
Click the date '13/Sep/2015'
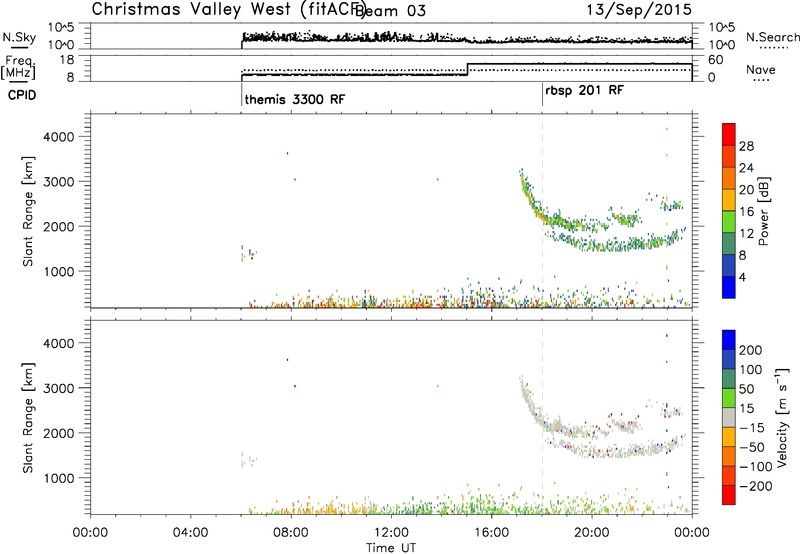click(x=639, y=9)
